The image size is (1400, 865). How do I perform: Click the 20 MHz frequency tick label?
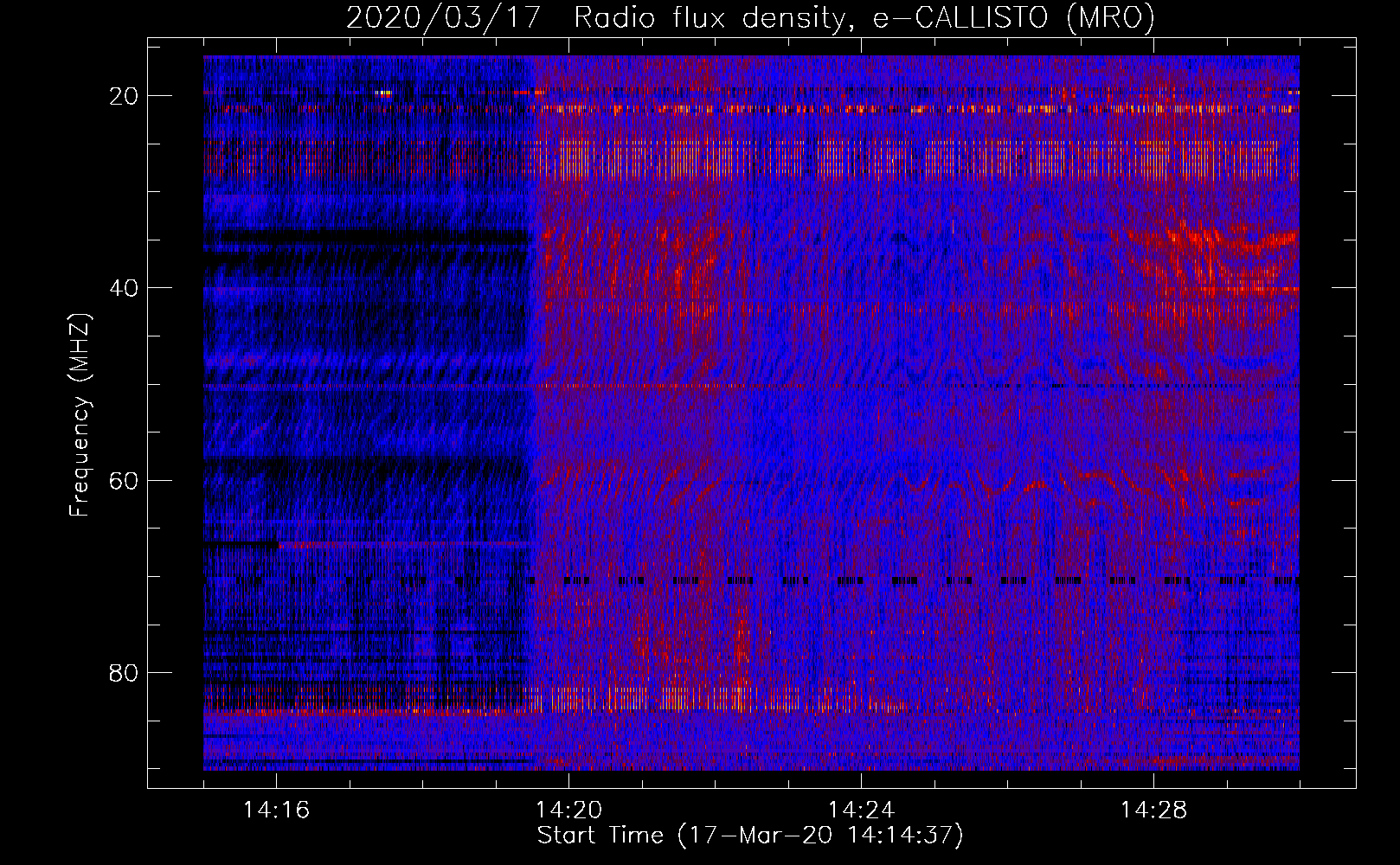coord(125,96)
